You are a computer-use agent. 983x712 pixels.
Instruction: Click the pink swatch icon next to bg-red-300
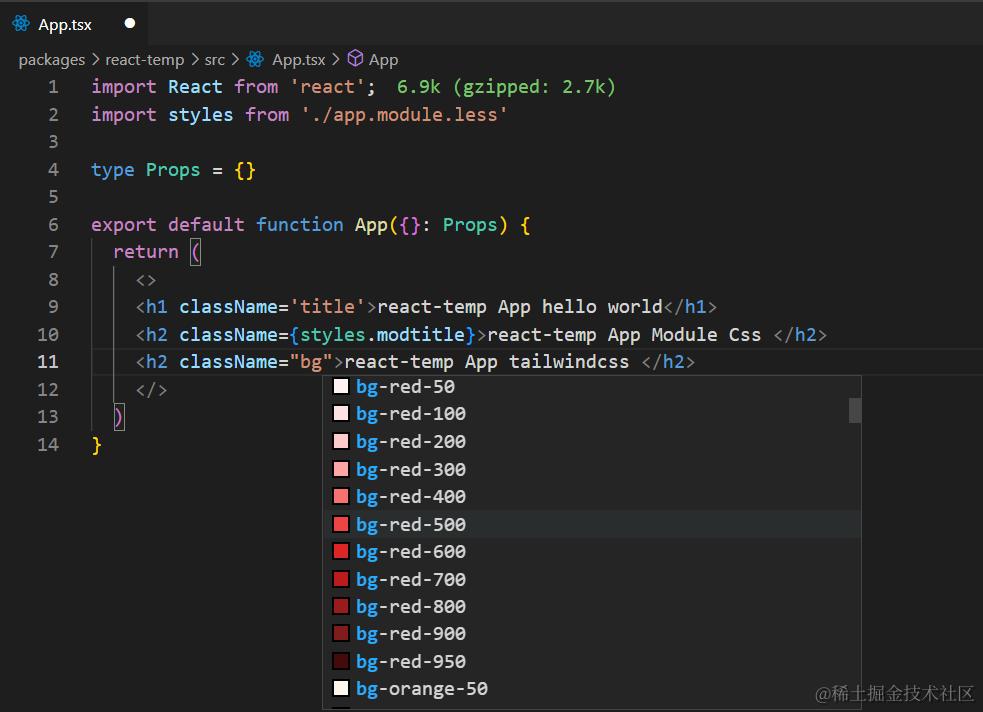pos(339,469)
